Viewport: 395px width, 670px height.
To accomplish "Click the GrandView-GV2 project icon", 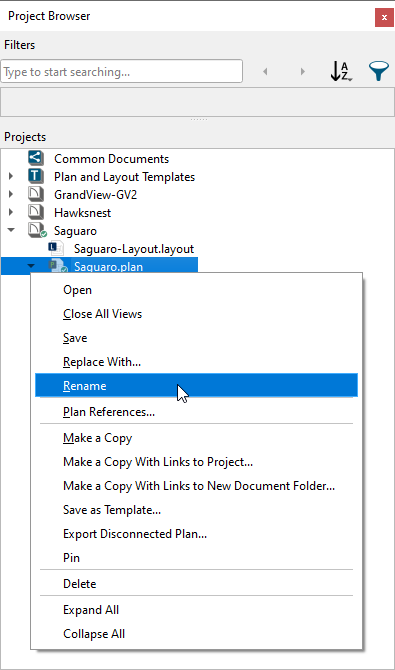I will point(36,194).
